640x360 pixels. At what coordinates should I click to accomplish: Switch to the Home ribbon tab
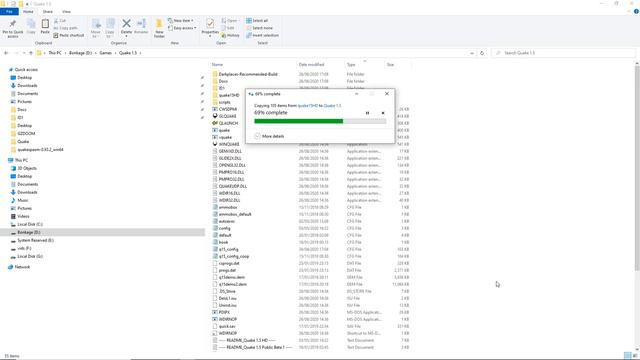point(28,11)
